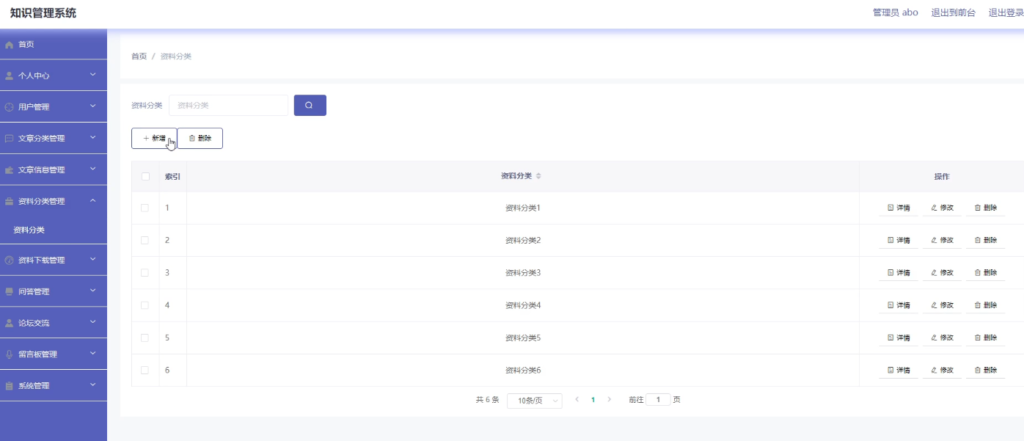Click 退出登录 link
Viewport: 1024px width, 441px height.
[1006, 13]
